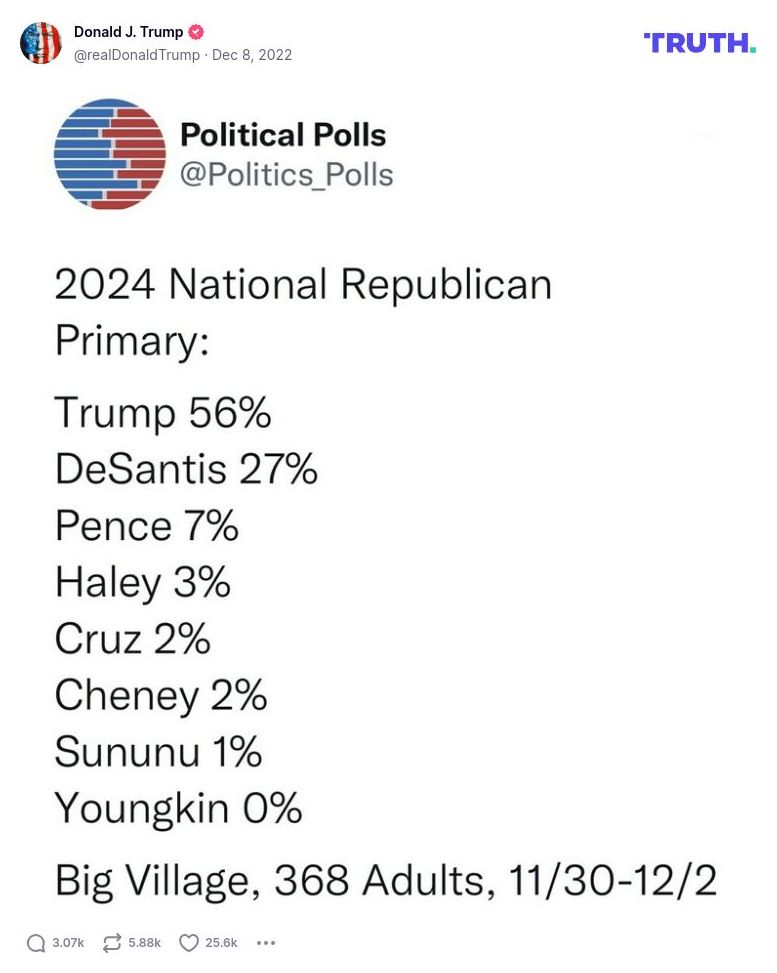Open the @realDonaldTrump handle link
Screen dimensions: 777x973
coord(137,55)
